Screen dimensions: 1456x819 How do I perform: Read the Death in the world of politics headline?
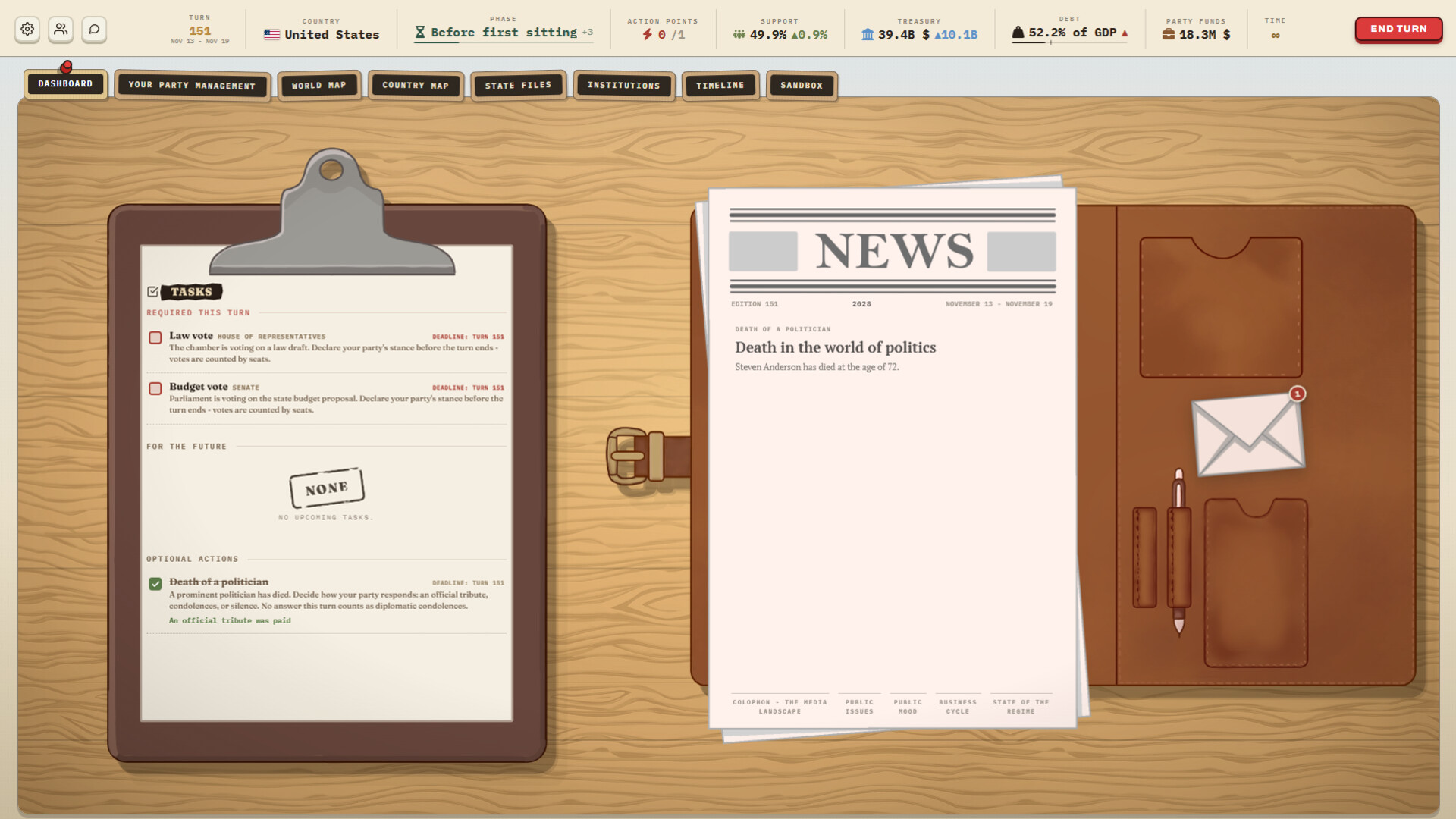(x=835, y=347)
